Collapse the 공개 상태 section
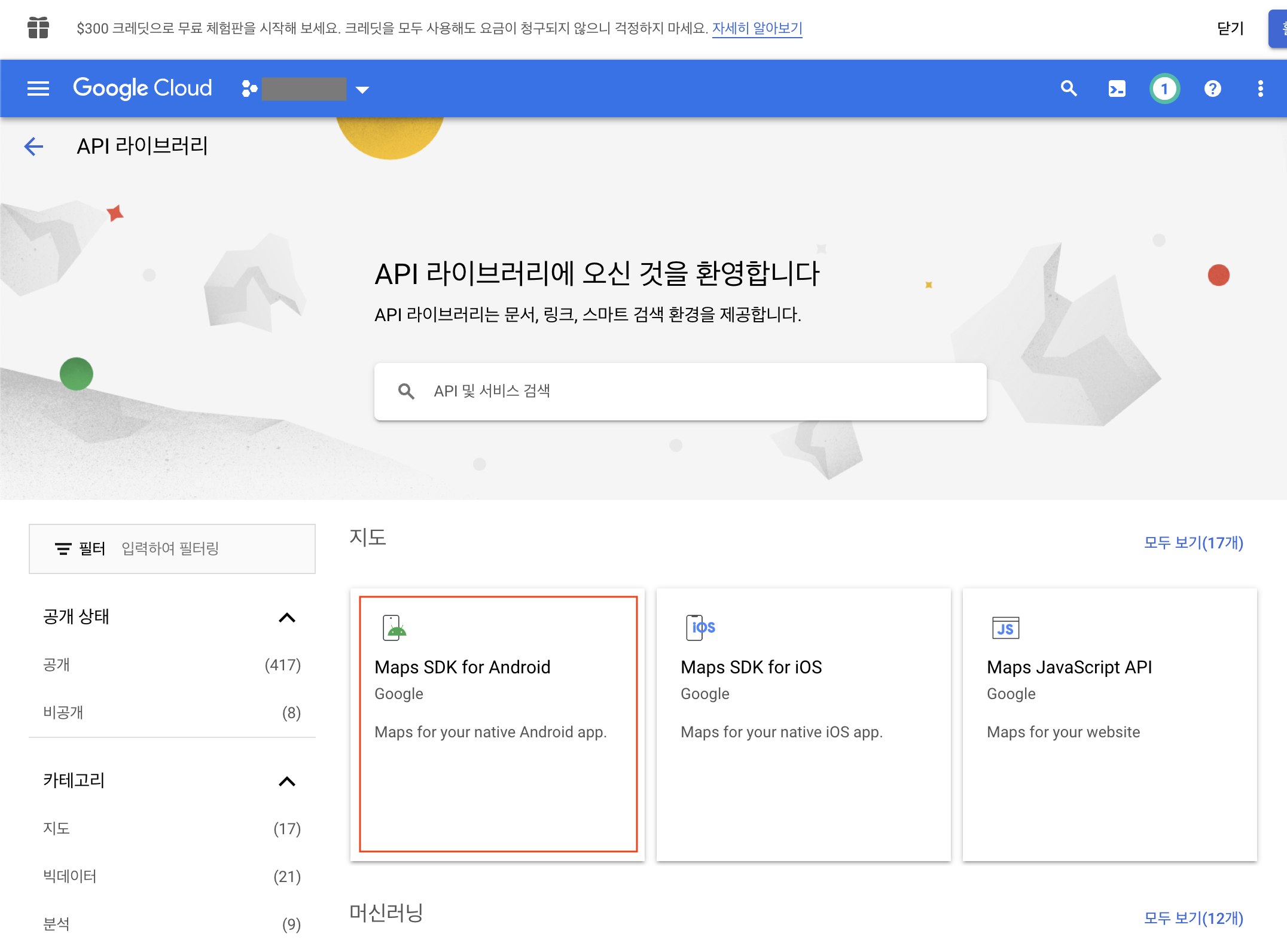 287,618
